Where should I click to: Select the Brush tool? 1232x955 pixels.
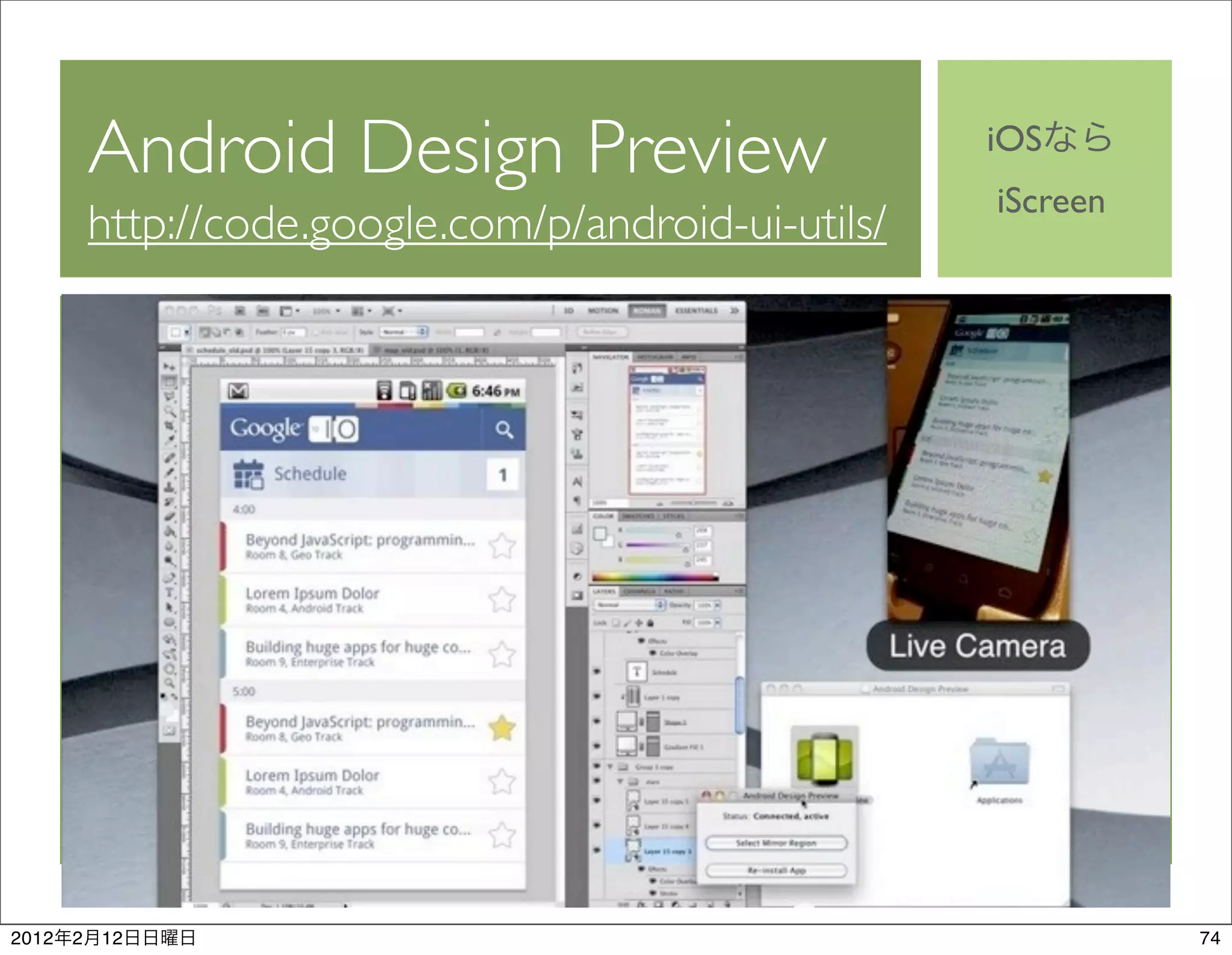pyautogui.click(x=170, y=472)
